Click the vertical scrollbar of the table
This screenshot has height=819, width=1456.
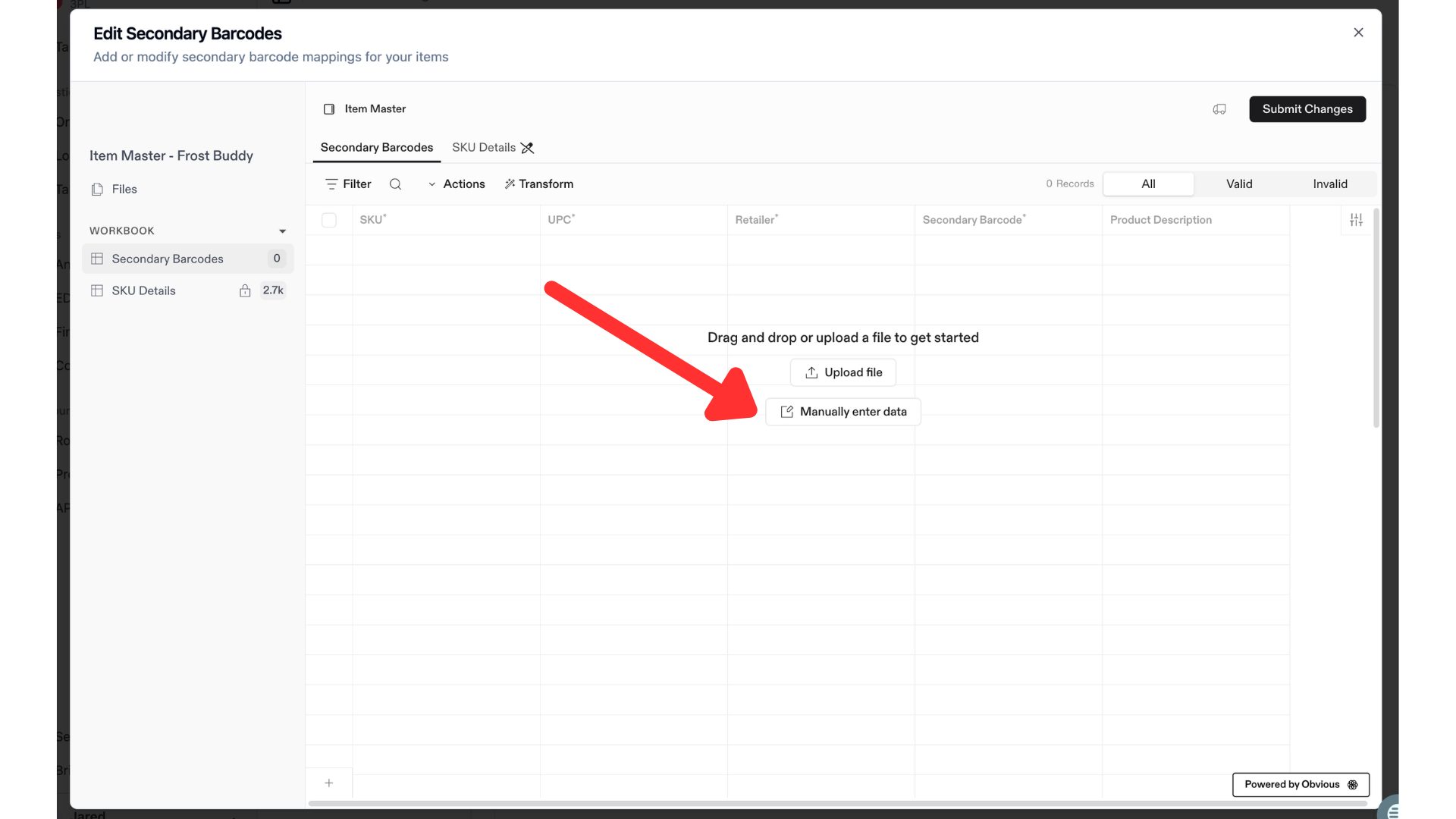1376,318
